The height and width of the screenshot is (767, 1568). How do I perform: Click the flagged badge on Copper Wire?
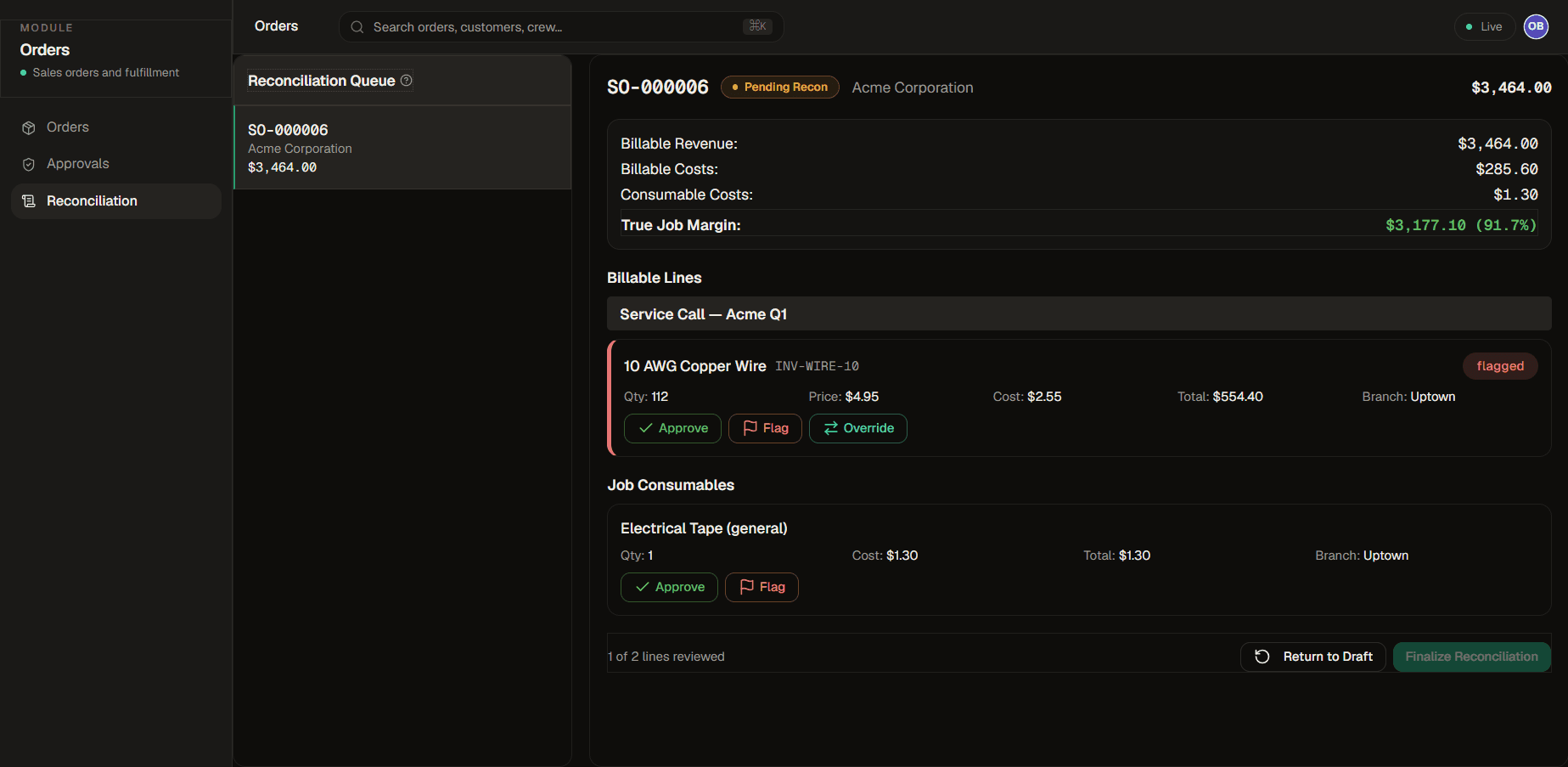[x=1500, y=366]
